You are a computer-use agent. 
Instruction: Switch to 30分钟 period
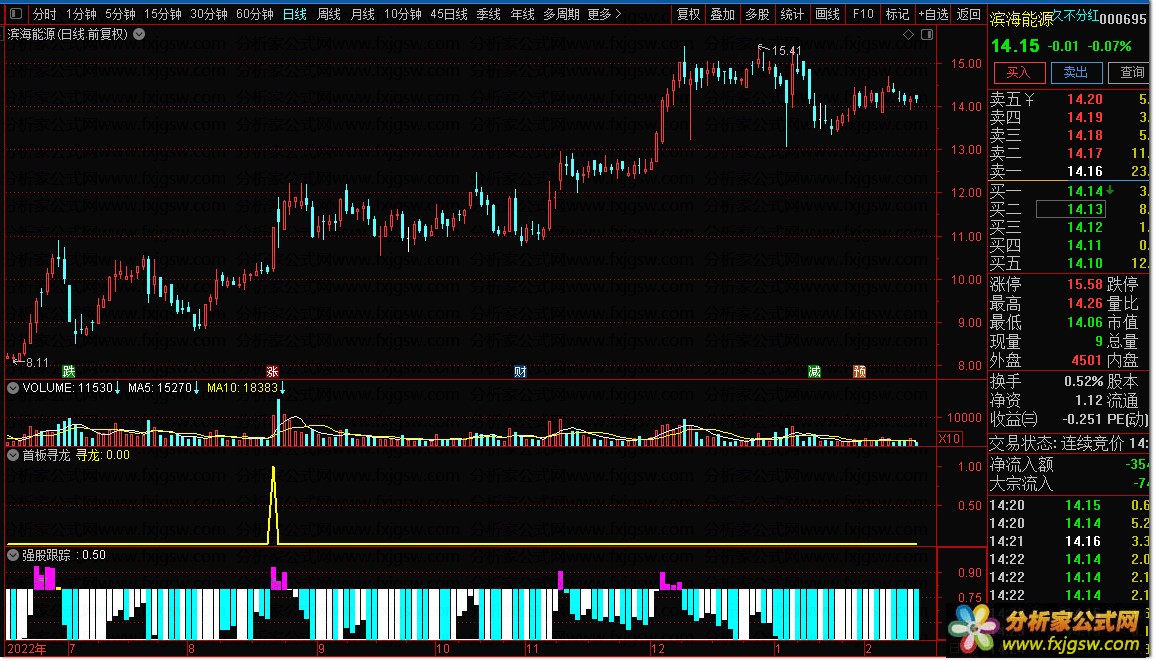click(209, 14)
